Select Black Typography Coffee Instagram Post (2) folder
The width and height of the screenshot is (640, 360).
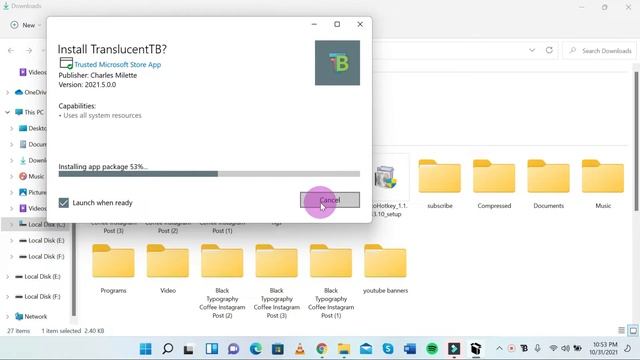click(222, 281)
